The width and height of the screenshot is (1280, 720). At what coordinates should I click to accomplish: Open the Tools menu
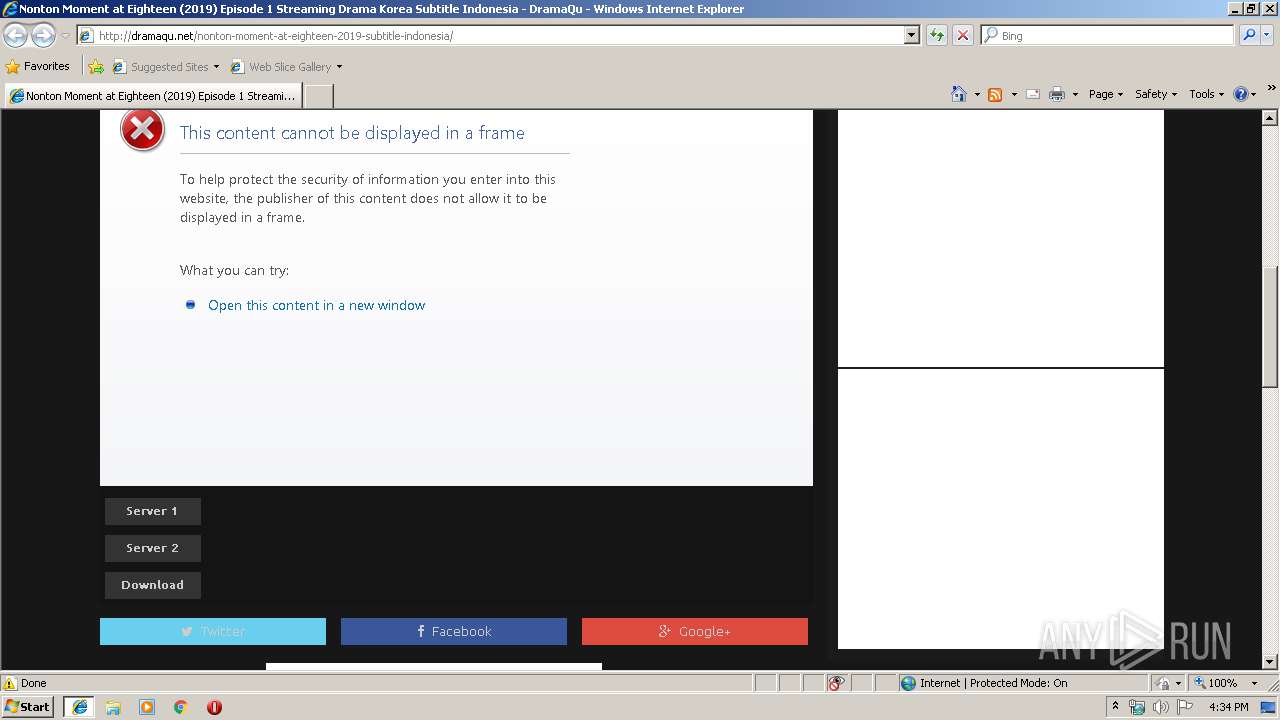coord(1206,94)
